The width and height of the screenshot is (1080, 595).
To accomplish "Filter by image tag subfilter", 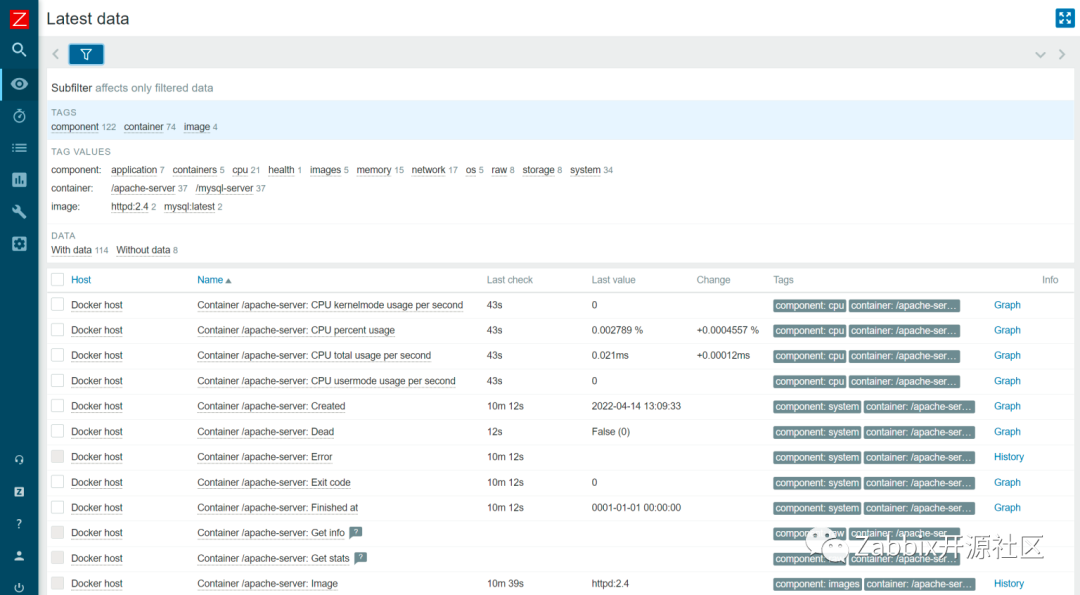I will click(x=196, y=127).
